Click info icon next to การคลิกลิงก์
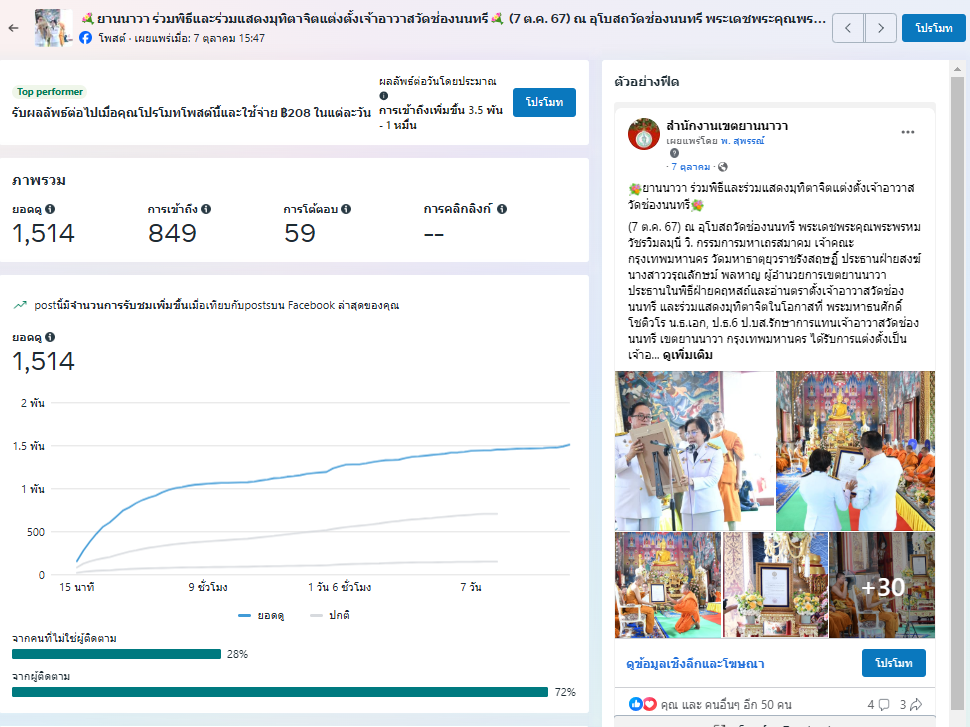This screenshot has width=970, height=727. click(502, 209)
